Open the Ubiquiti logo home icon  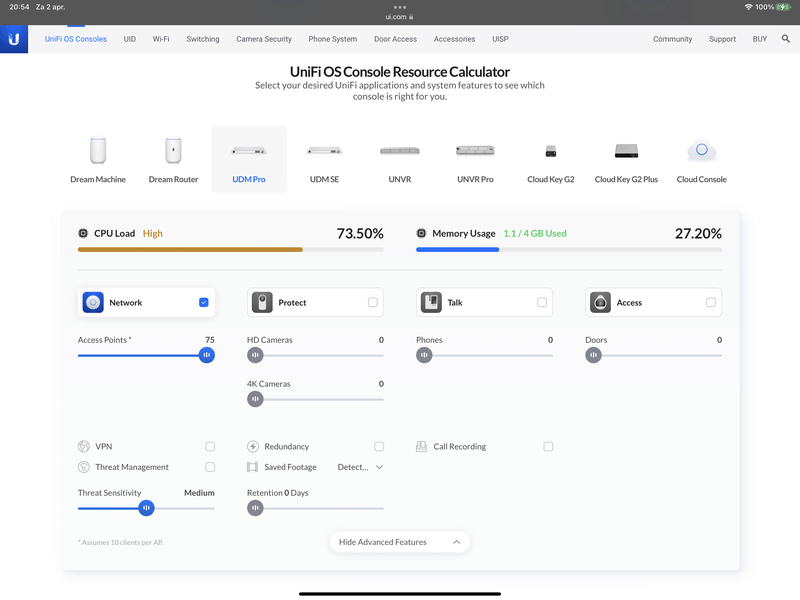pos(14,39)
